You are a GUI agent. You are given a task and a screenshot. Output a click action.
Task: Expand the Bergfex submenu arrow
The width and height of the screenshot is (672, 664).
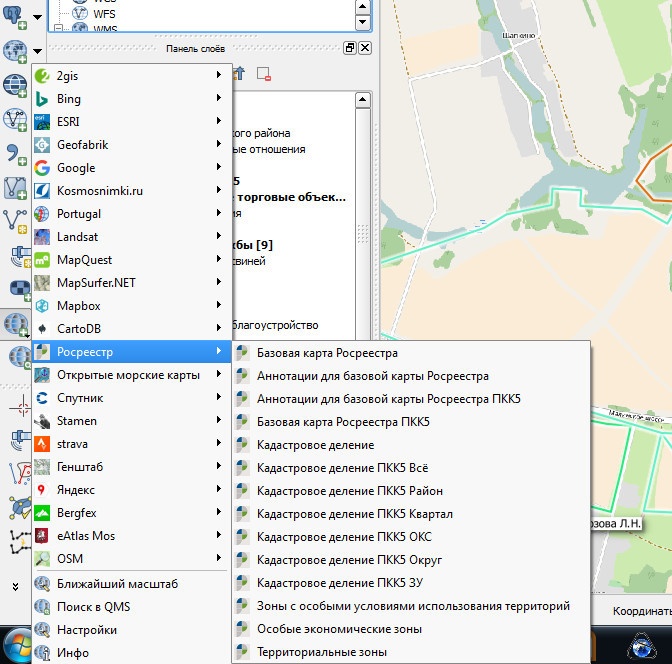(219, 511)
